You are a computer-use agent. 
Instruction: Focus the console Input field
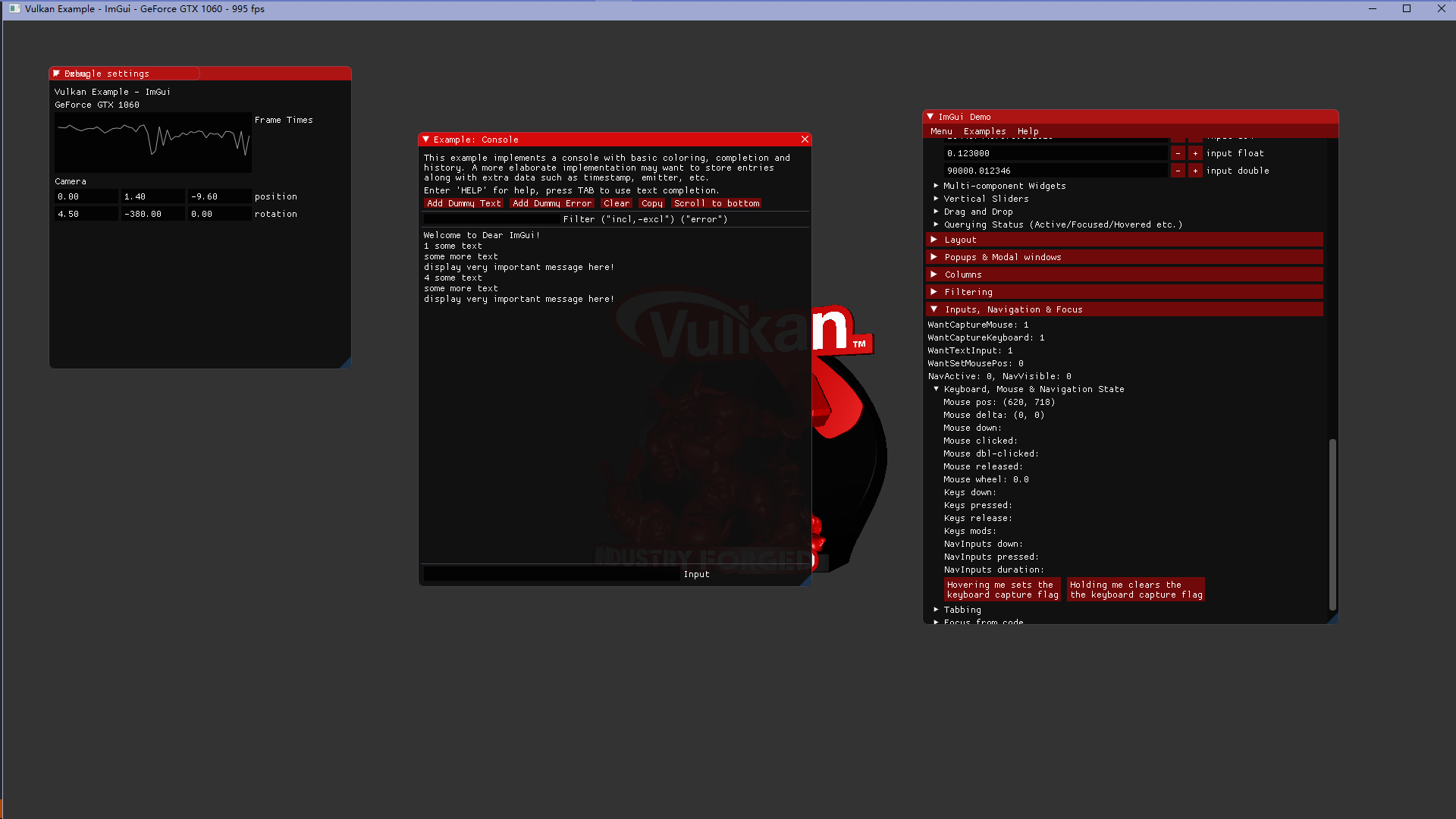tap(551, 574)
